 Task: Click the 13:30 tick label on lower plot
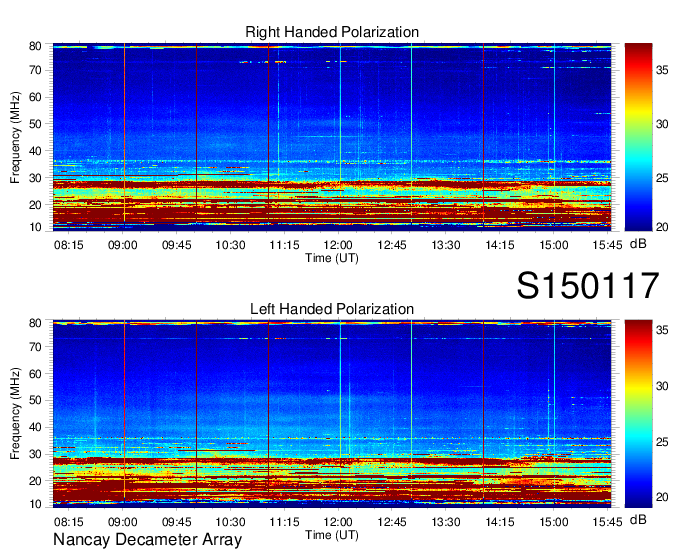pos(446,522)
